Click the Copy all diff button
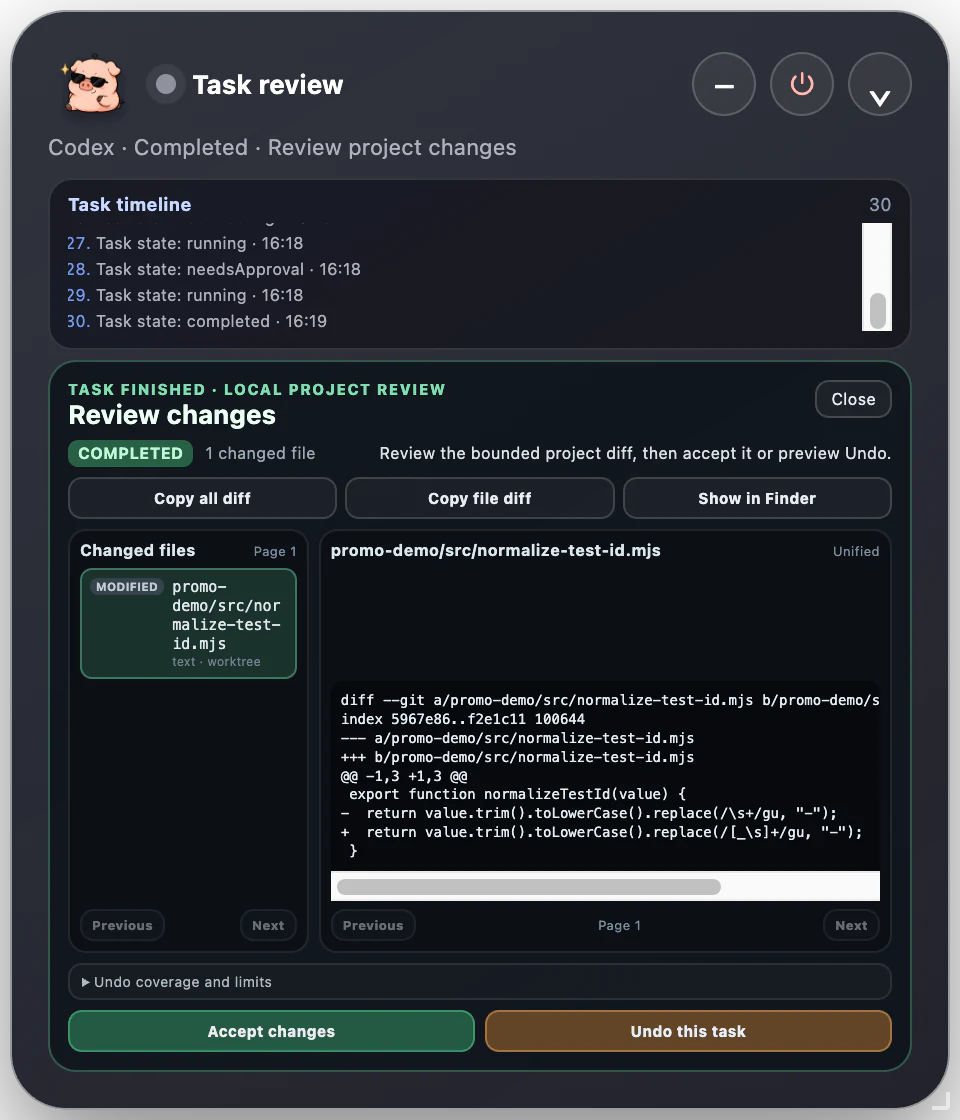This screenshot has height=1120, width=960. pyautogui.click(x=202, y=498)
